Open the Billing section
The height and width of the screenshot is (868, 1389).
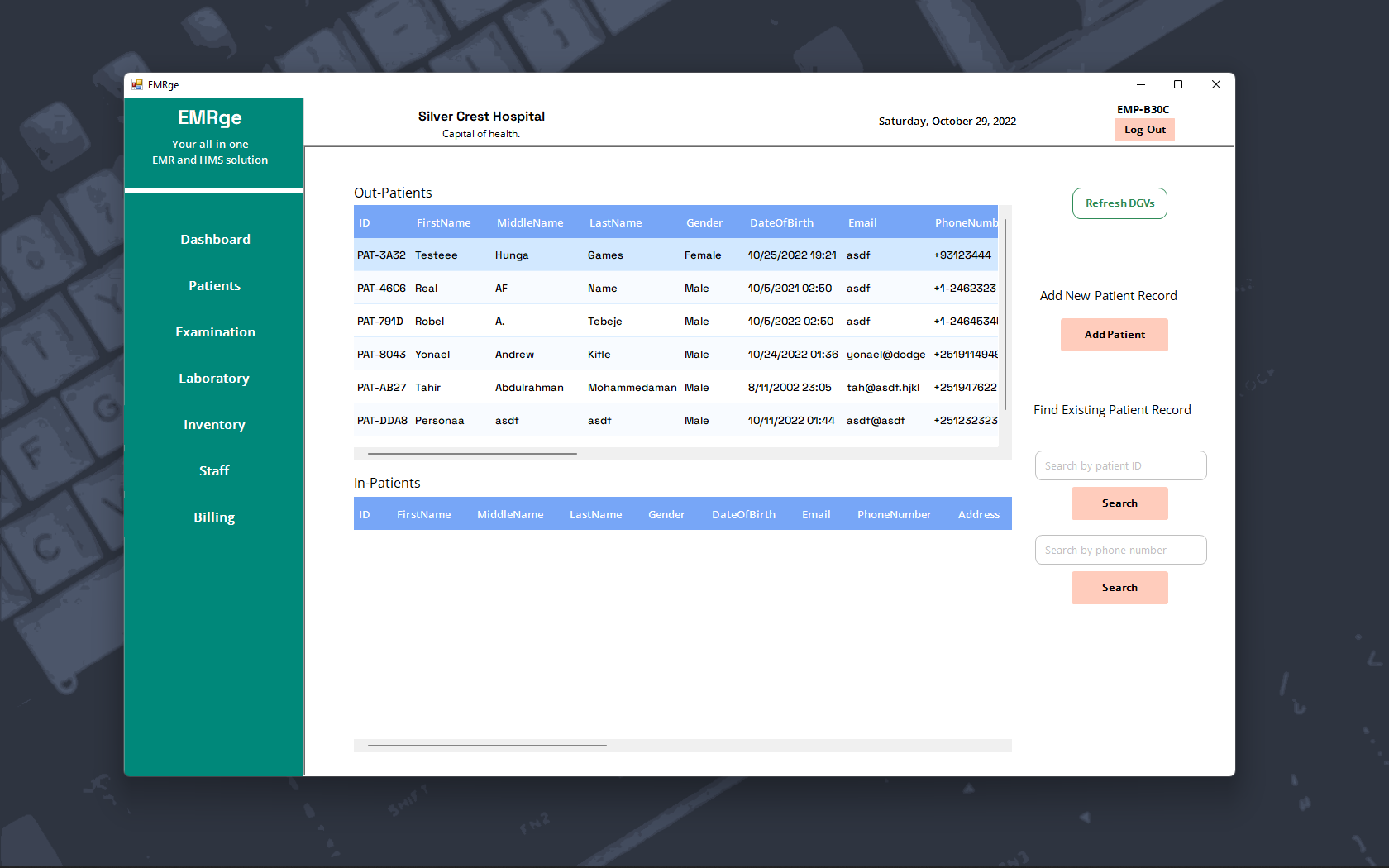tap(215, 517)
